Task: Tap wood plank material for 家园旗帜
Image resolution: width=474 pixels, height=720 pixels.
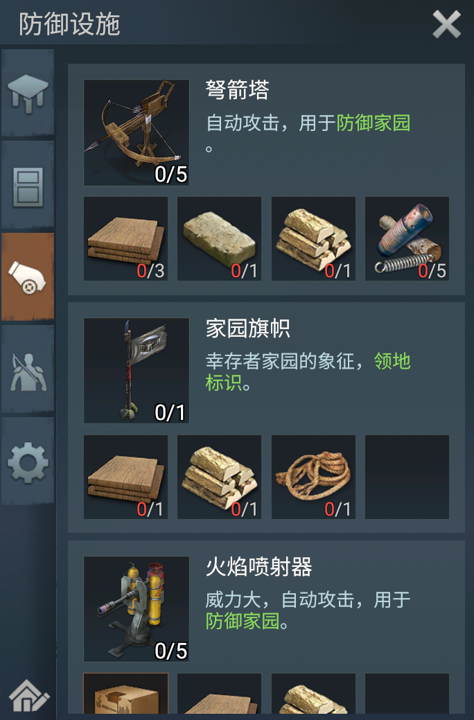Action: click(x=126, y=477)
